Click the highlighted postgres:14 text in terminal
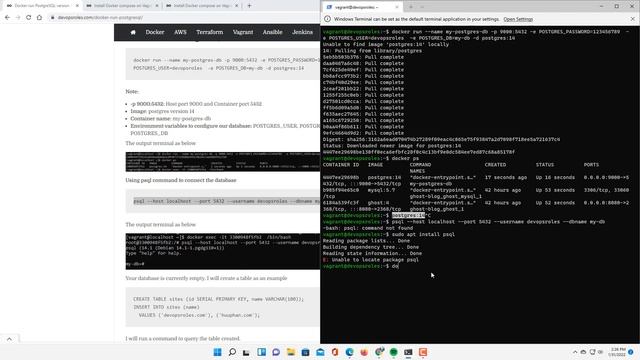 point(408,215)
